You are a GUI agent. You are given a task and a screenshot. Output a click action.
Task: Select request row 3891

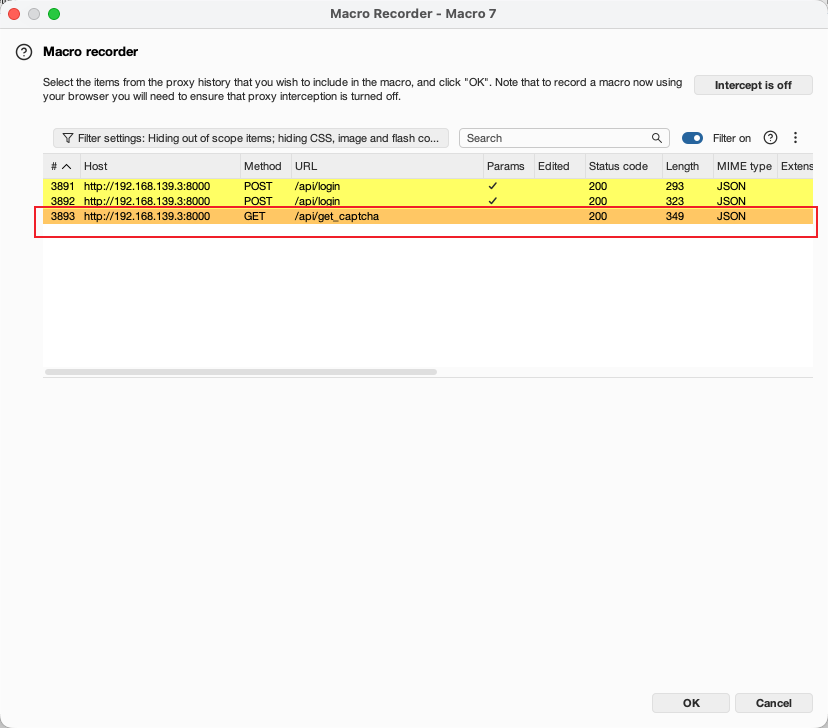[428, 186]
